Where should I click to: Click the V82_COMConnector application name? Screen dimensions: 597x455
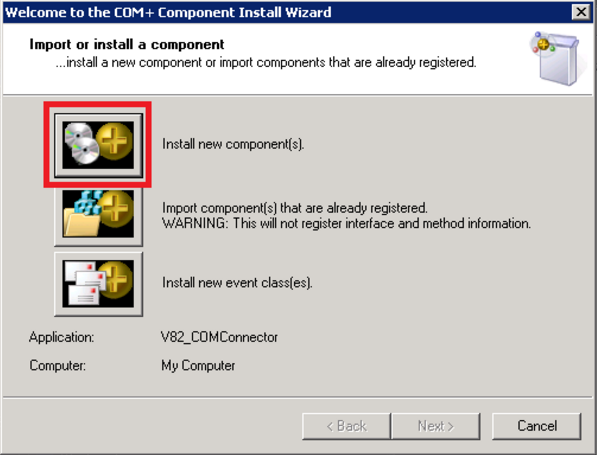coord(219,337)
